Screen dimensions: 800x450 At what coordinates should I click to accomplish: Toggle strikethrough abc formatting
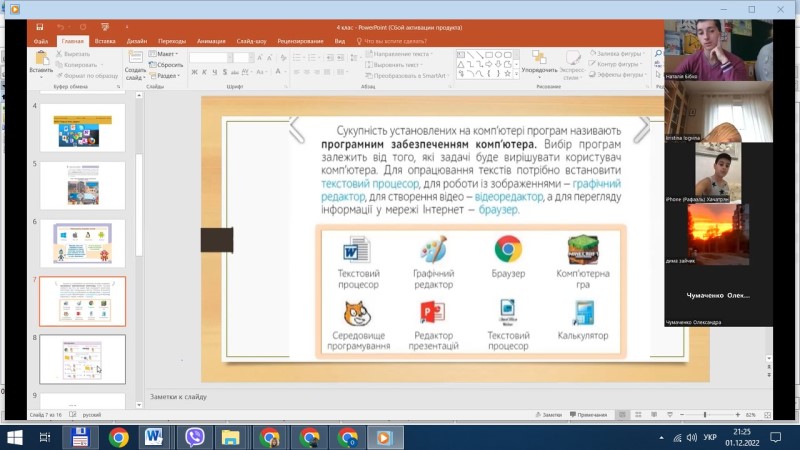pyautogui.click(x=235, y=72)
